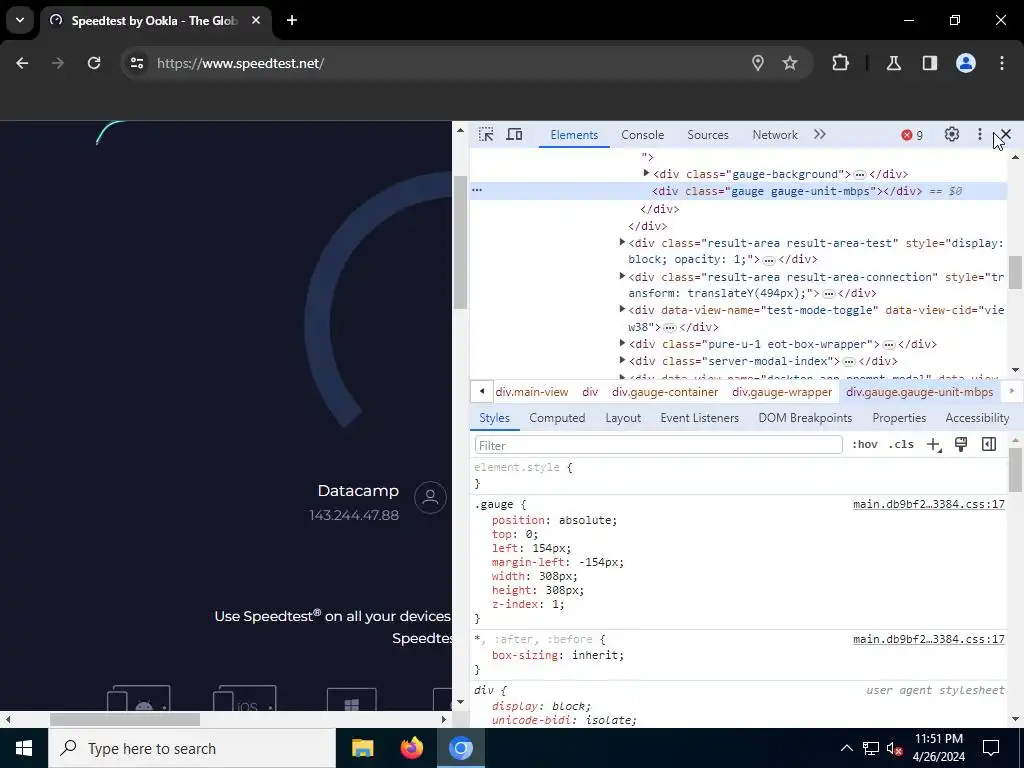Screen dimensions: 1024x768
Task: Select div.gauge-wrapper breadcrumb
Action: (782, 392)
